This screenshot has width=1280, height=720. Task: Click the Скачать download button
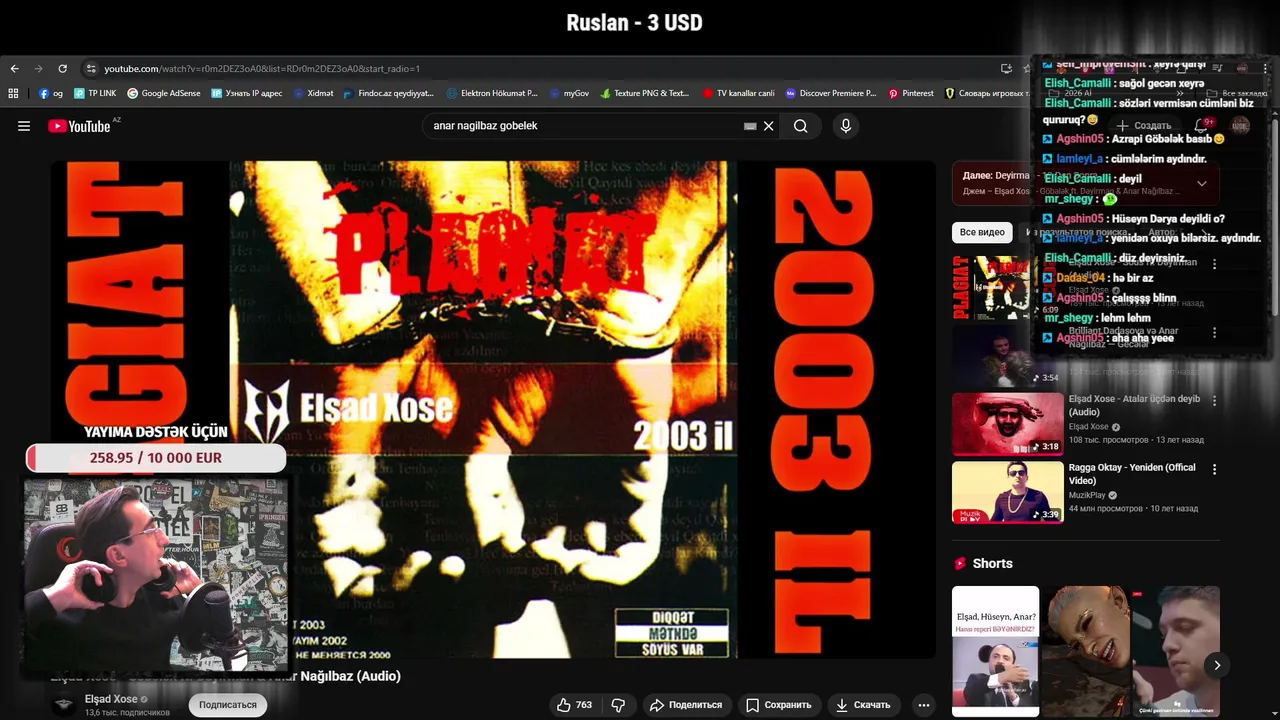[x=863, y=705]
